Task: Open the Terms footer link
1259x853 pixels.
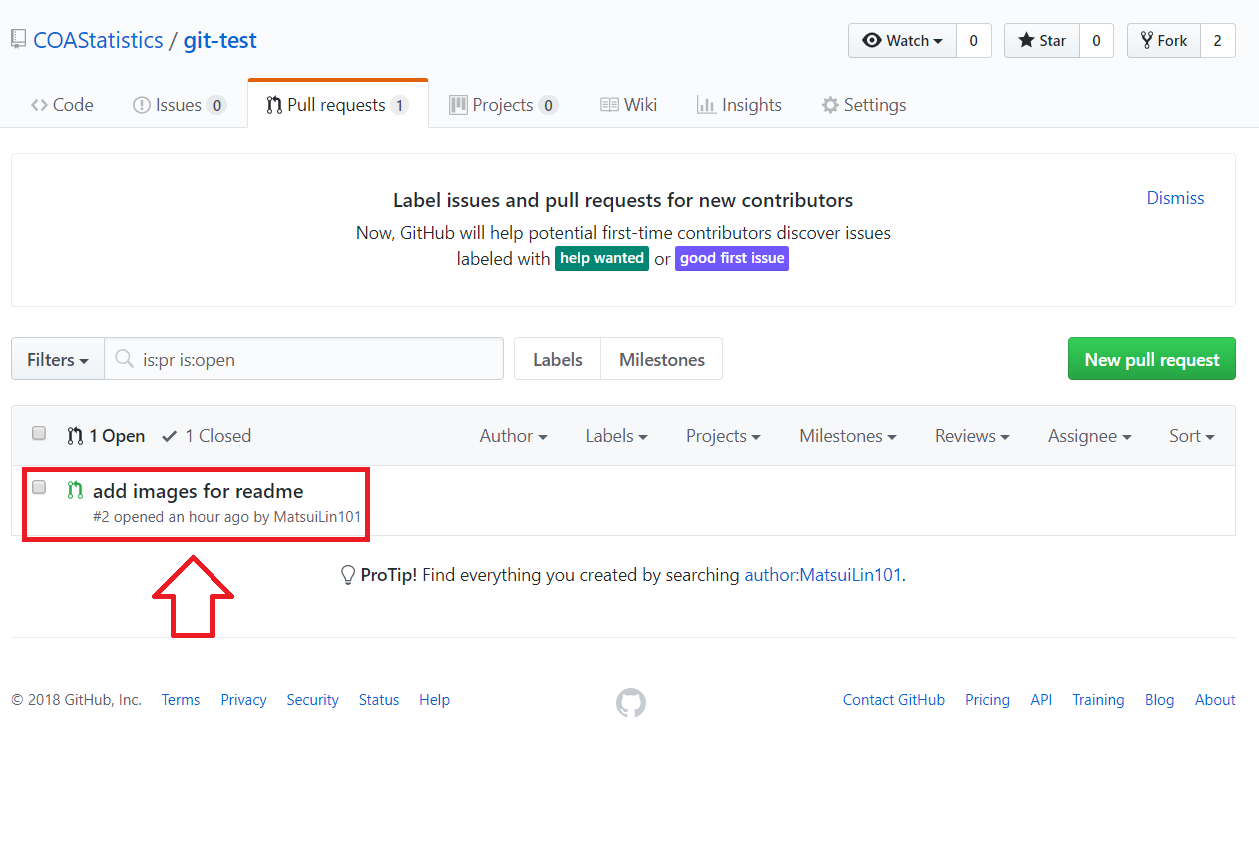Action: 181,700
